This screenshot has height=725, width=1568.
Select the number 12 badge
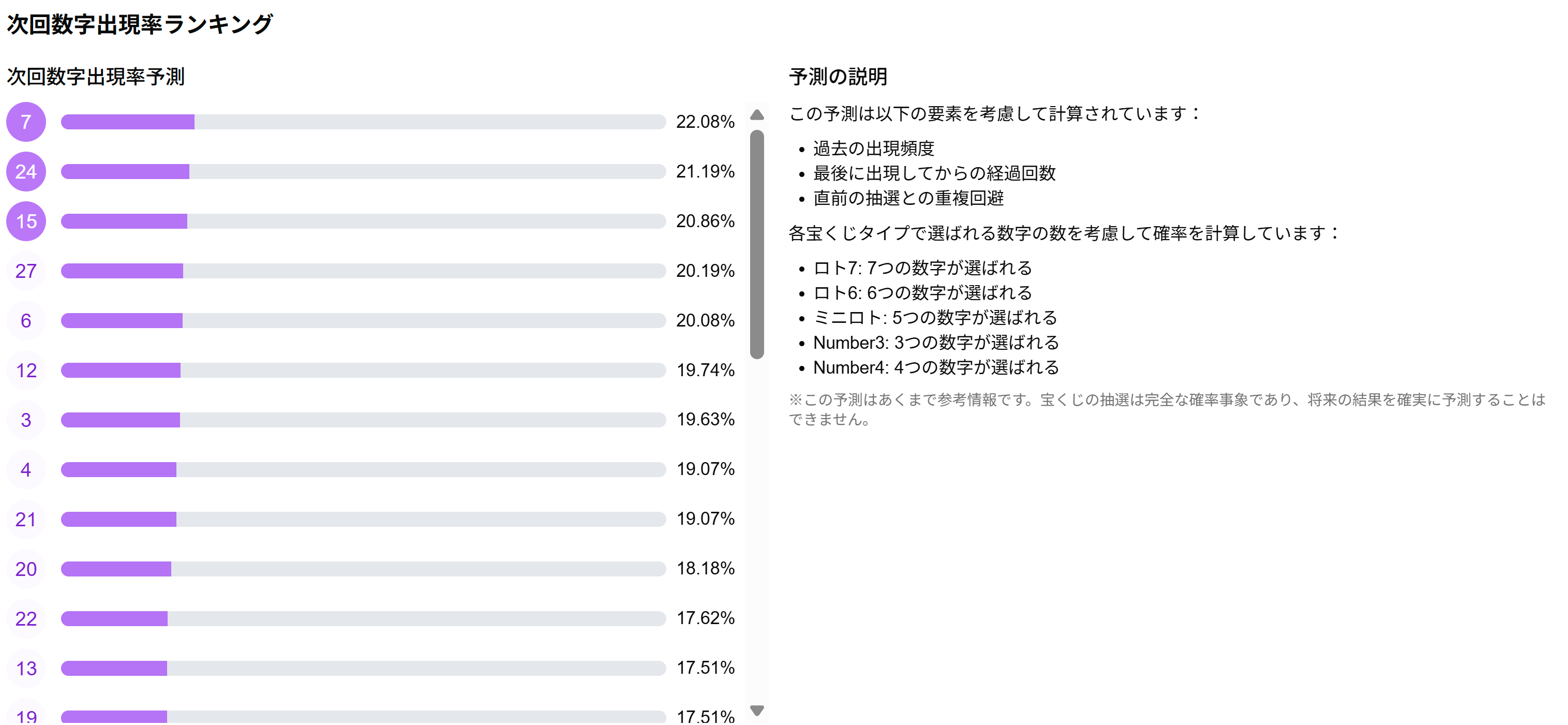click(25, 370)
